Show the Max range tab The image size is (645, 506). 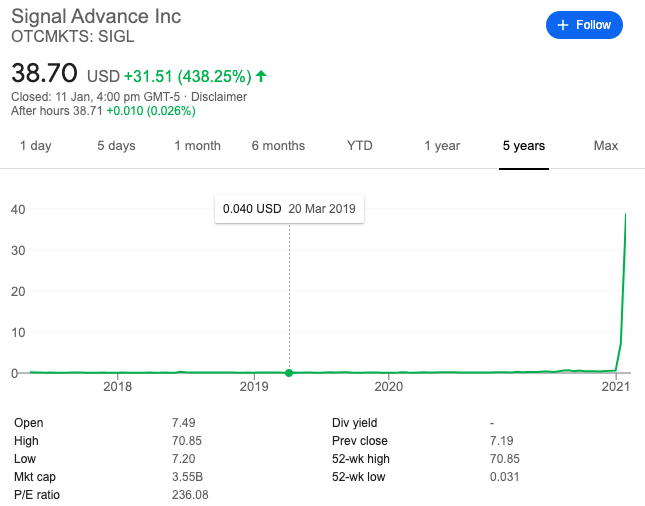coord(606,146)
